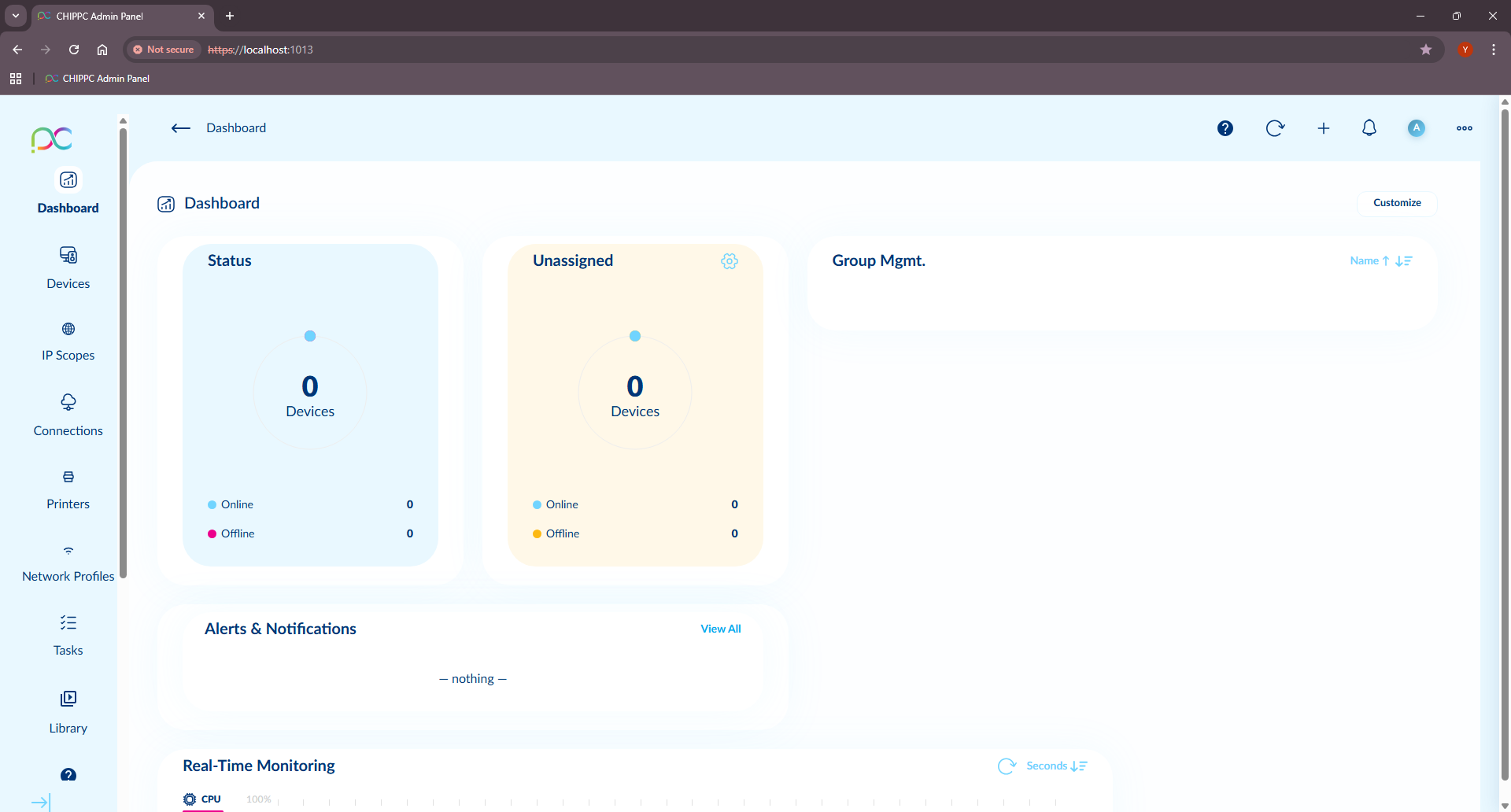This screenshot has height=812, width=1511.
Task: Click the Customize button
Action: click(x=1397, y=203)
